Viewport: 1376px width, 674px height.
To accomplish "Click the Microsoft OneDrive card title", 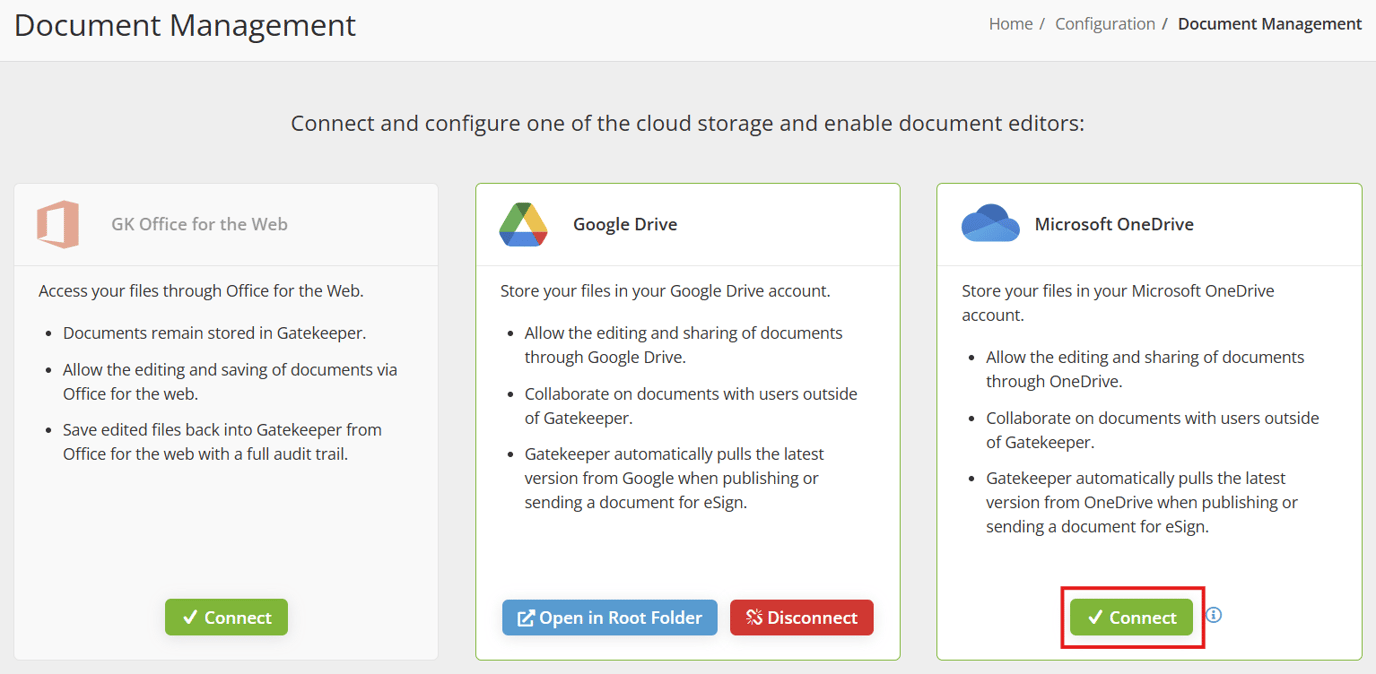I will 1114,224.
